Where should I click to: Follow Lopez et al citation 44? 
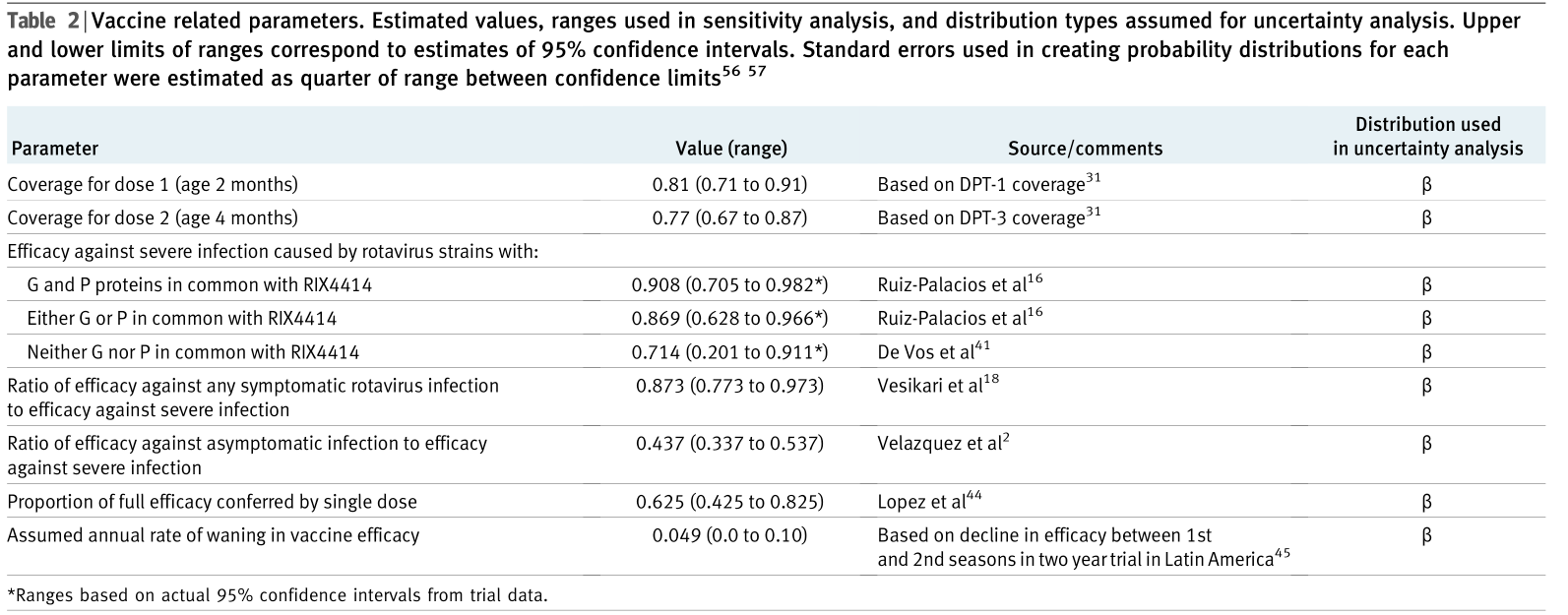click(x=974, y=496)
